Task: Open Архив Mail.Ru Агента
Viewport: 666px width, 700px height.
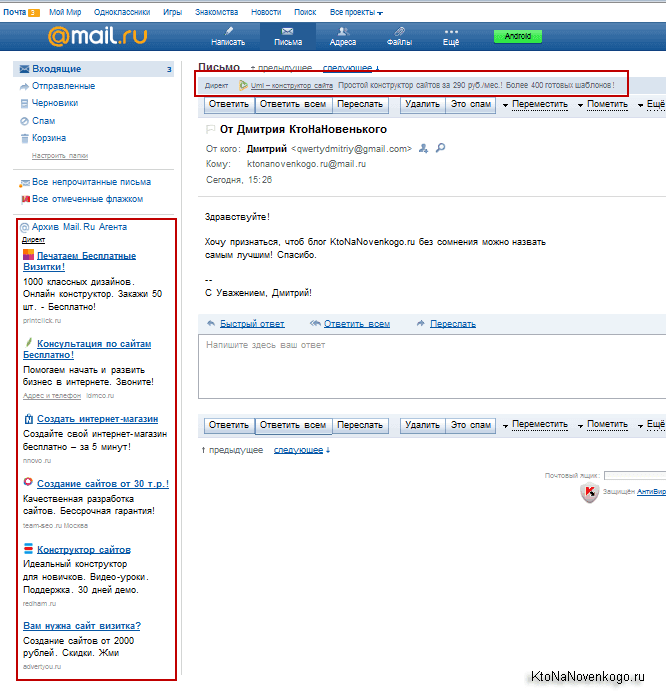Action: tap(79, 227)
